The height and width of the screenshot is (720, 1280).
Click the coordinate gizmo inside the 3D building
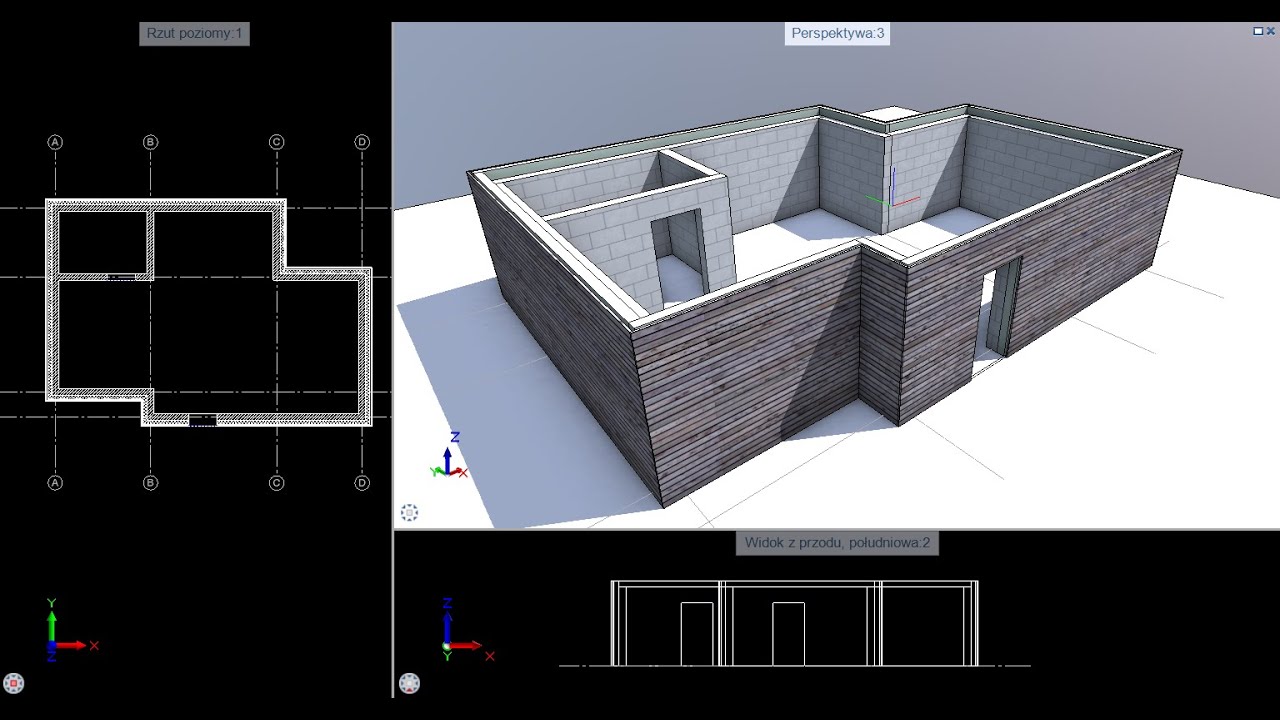(x=892, y=190)
